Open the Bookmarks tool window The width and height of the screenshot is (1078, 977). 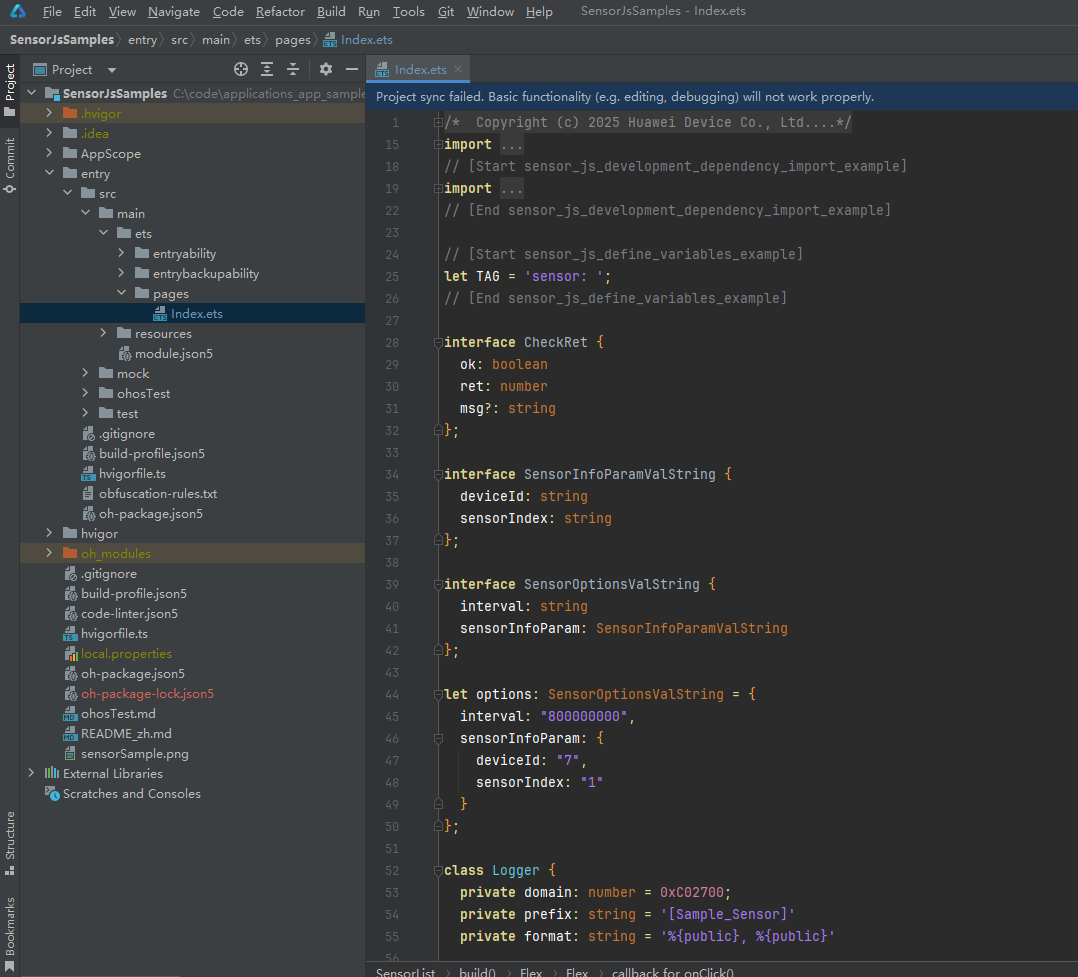click(10, 925)
